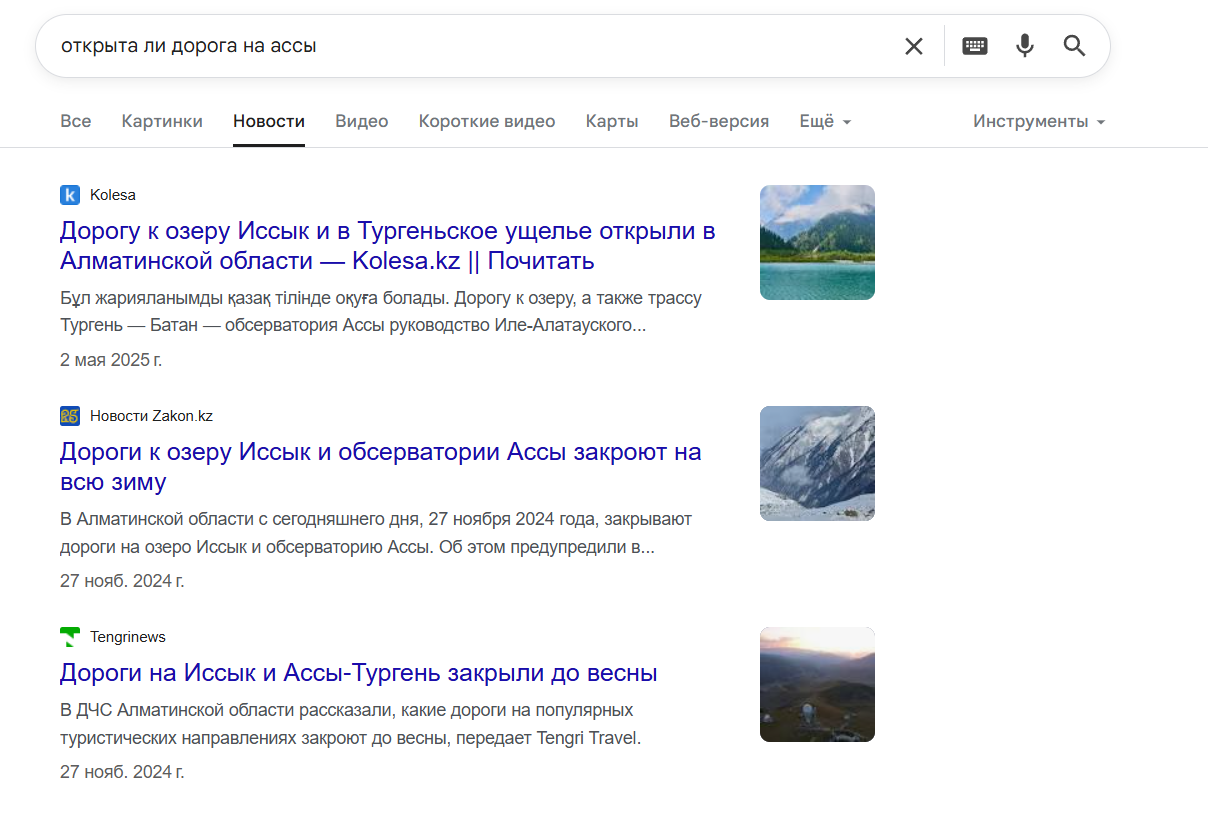The width and height of the screenshot is (1208, 814).
Task: Click the Kolesa source name
Action: click(x=113, y=195)
